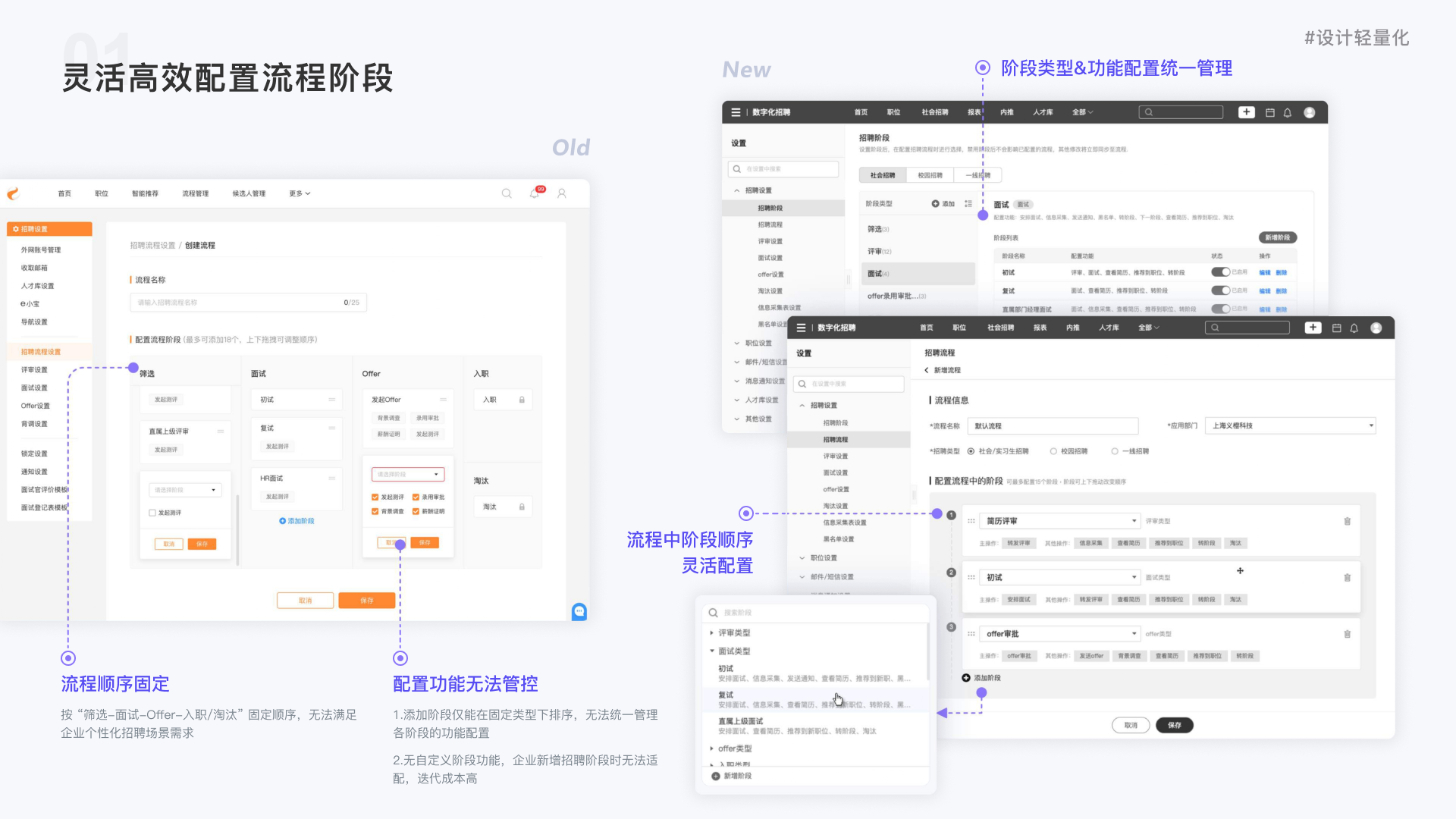Click drag handle of 简历评审 stage row

[x=971, y=521]
